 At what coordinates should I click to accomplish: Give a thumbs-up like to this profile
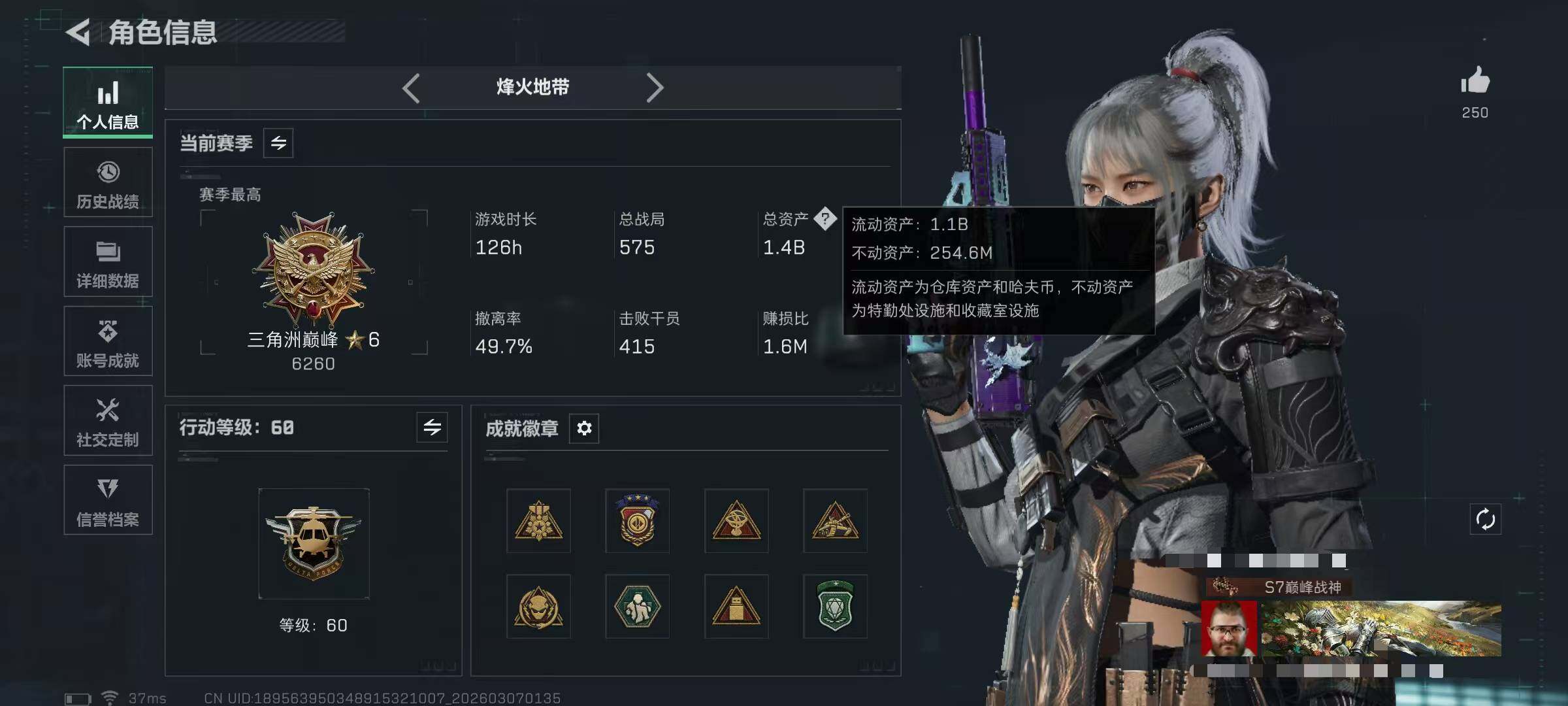[x=1475, y=80]
